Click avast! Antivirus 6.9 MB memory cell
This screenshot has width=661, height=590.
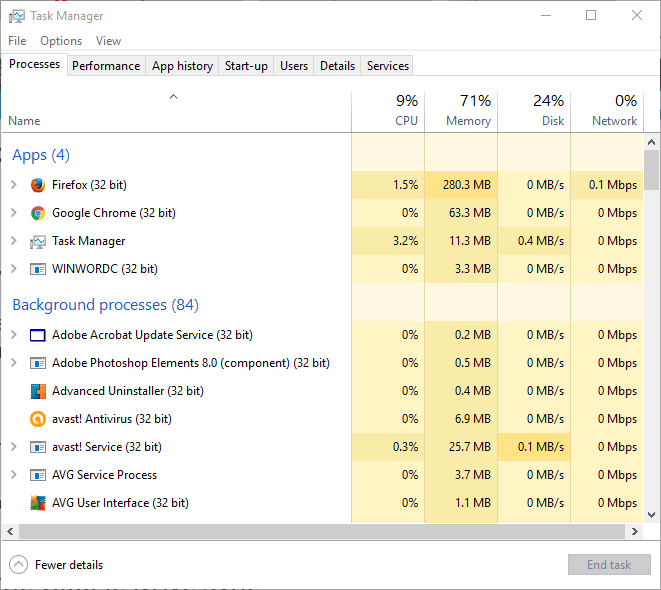tap(461, 419)
